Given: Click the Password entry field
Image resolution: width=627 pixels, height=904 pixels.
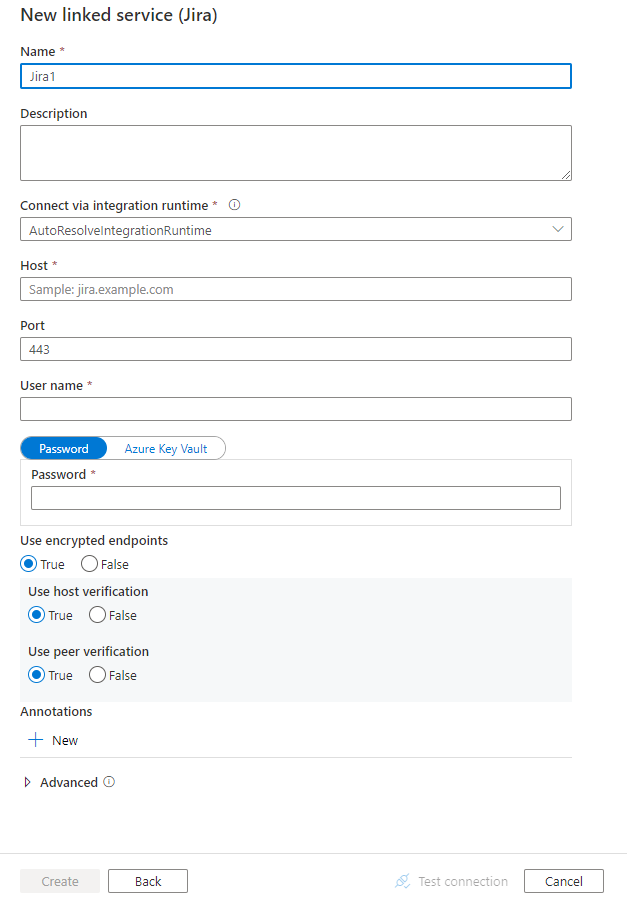Looking at the screenshot, I should [296, 498].
